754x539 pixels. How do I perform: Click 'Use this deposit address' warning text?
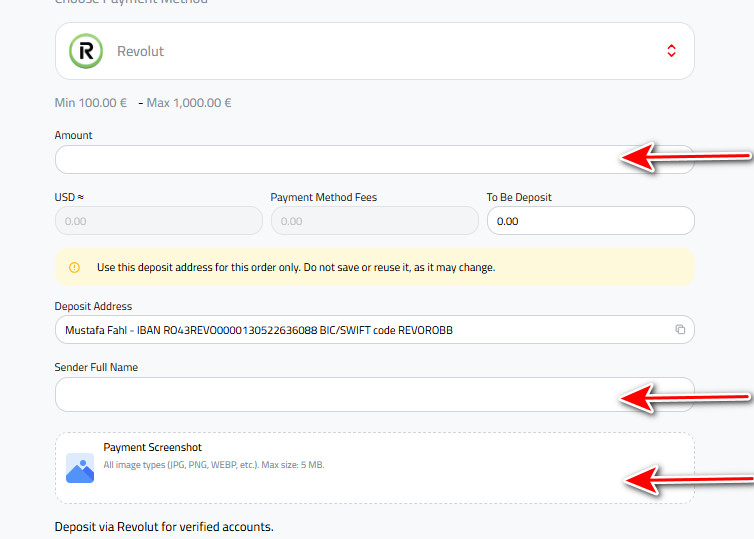click(296, 267)
